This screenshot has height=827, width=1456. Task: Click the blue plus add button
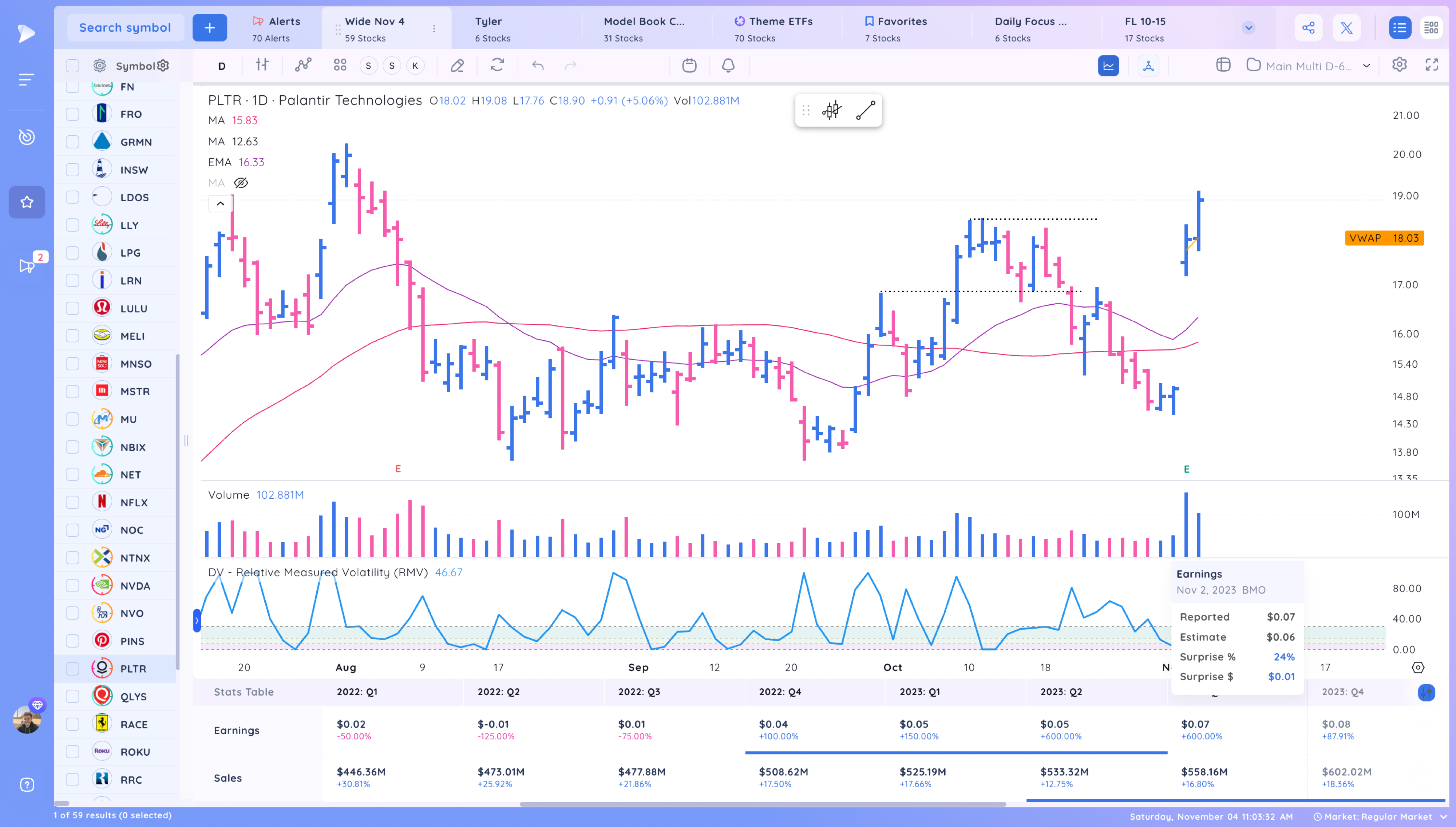210,27
